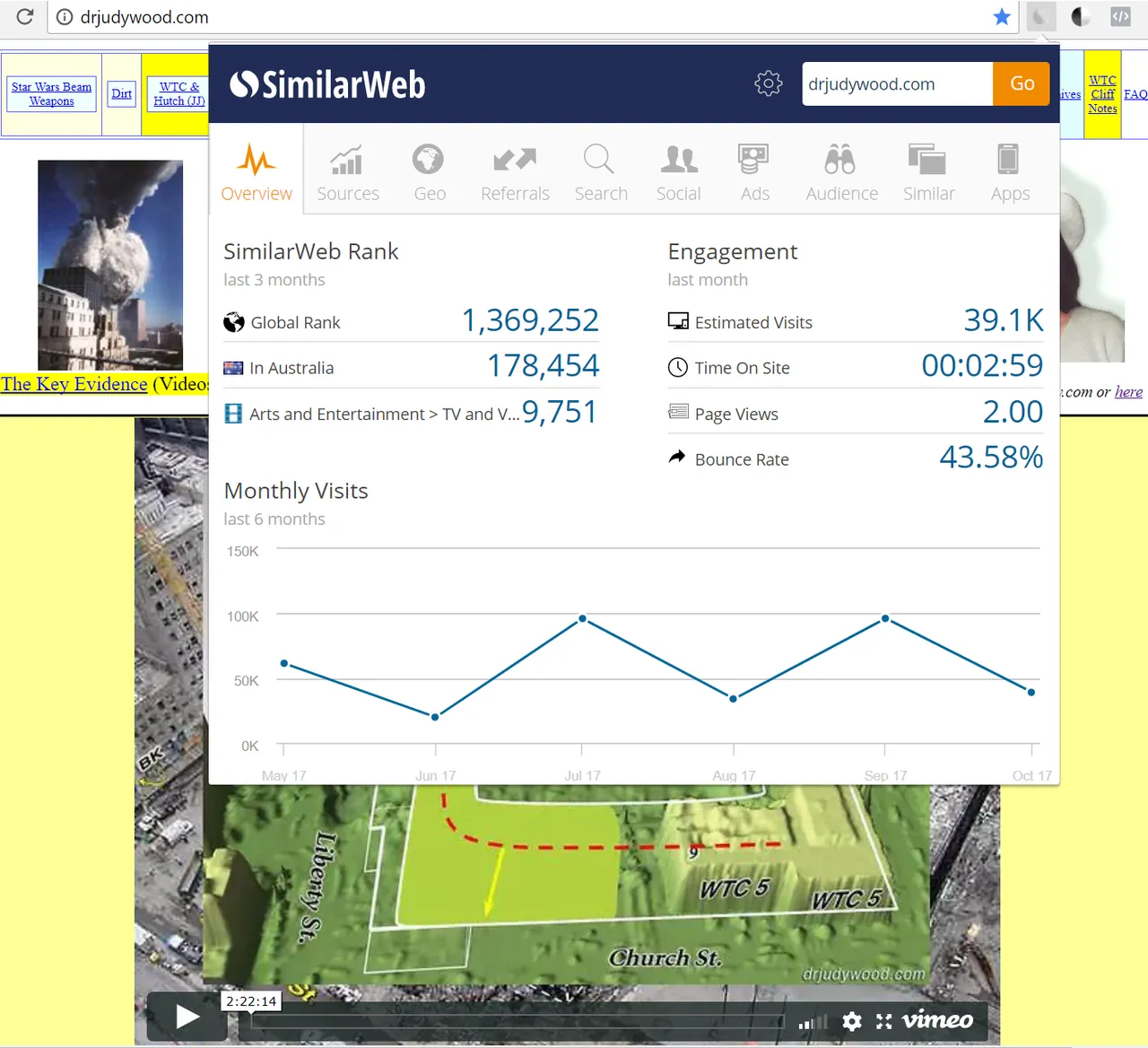Adjust the Vimeo volume bars
1148x1048 pixels.
[x=813, y=1022]
